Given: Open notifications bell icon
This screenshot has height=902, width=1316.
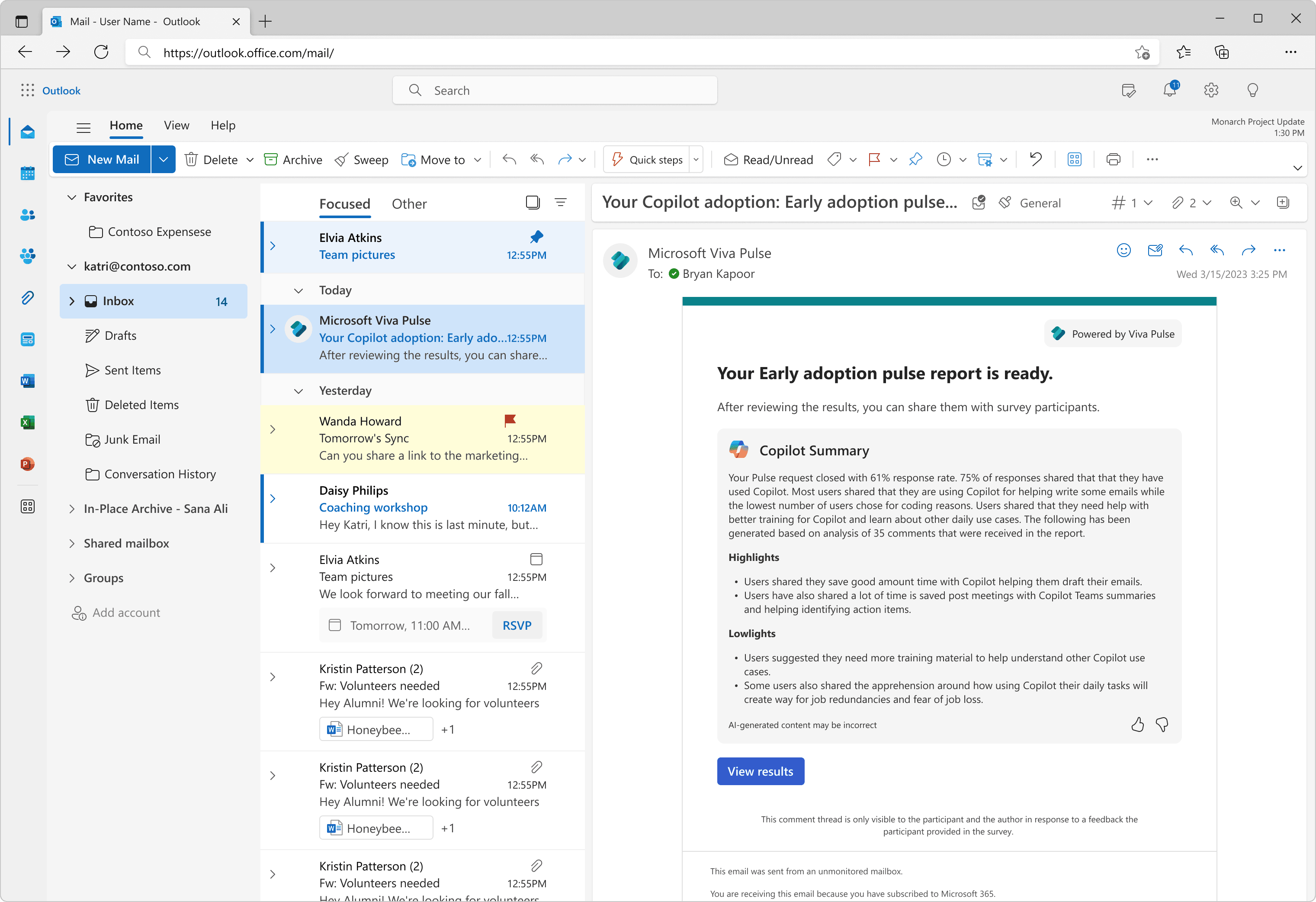Looking at the screenshot, I should tap(1169, 90).
